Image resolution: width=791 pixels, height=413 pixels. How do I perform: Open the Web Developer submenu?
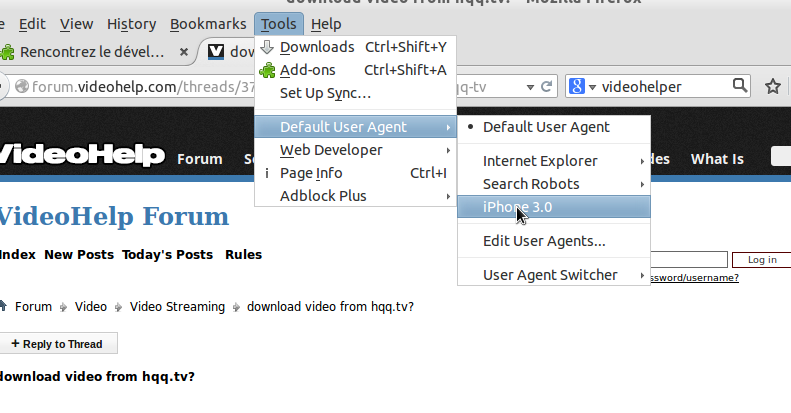pyautogui.click(x=331, y=150)
